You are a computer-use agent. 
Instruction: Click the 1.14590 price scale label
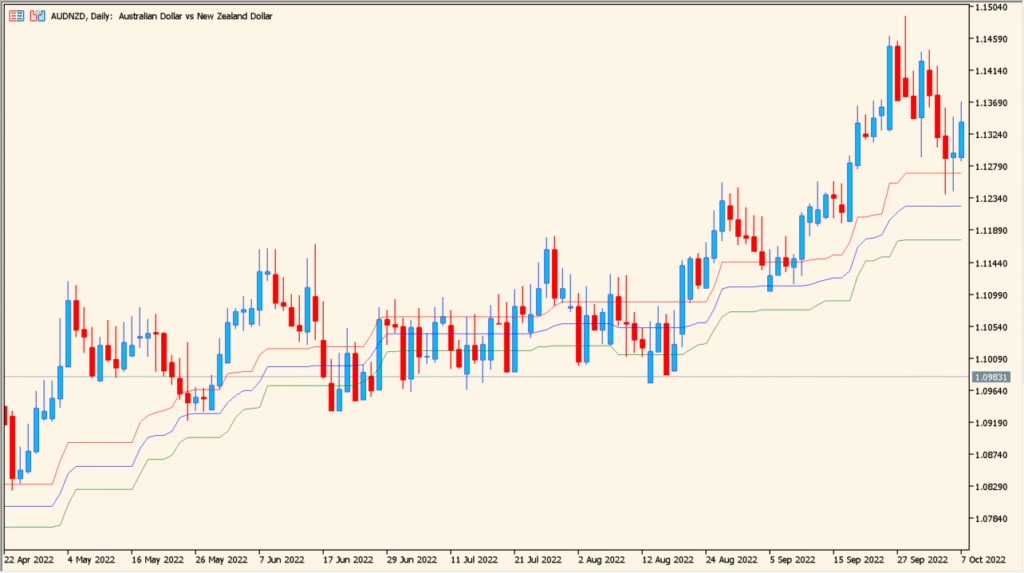[x=991, y=39]
